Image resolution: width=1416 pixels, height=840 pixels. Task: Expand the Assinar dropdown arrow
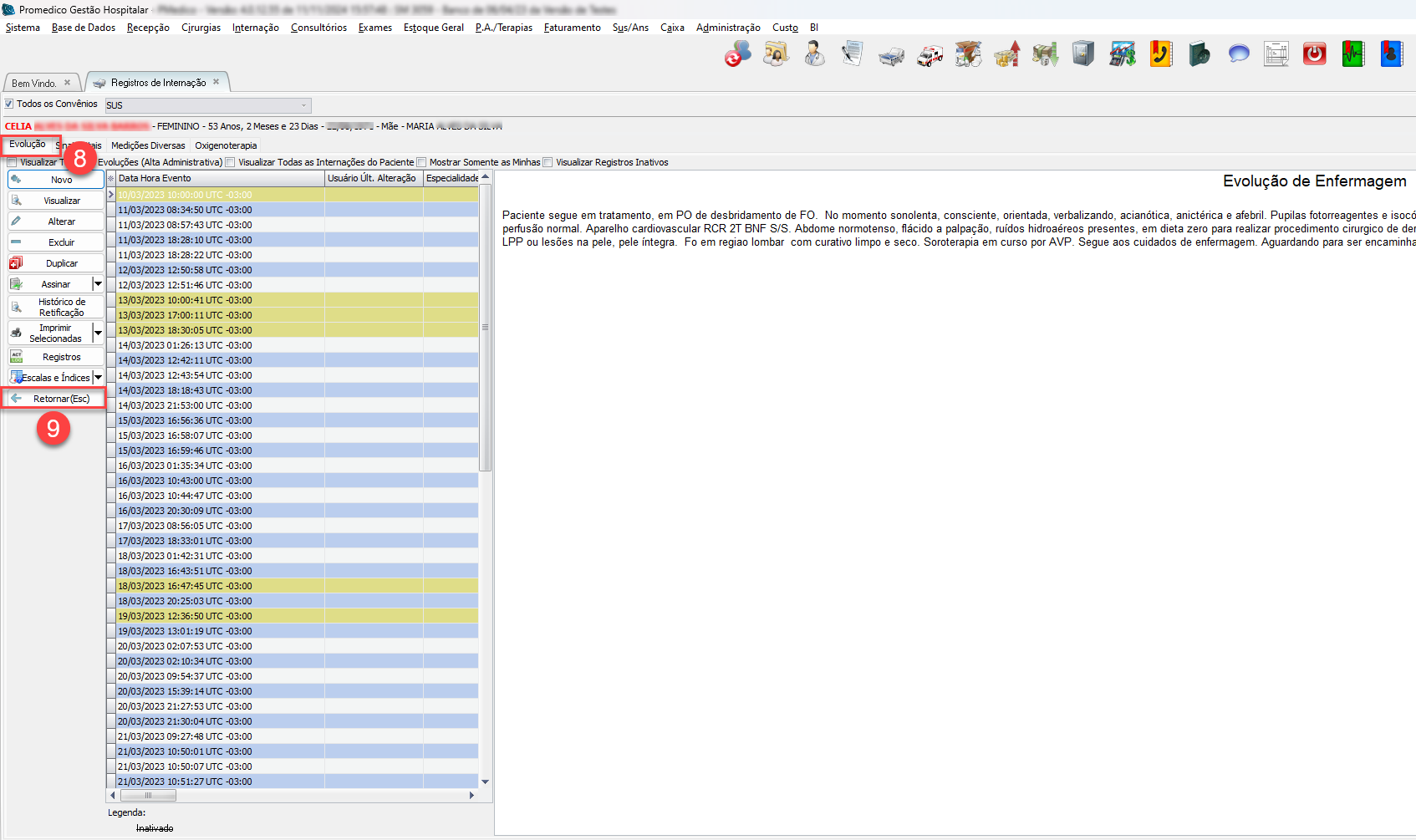coord(98,284)
